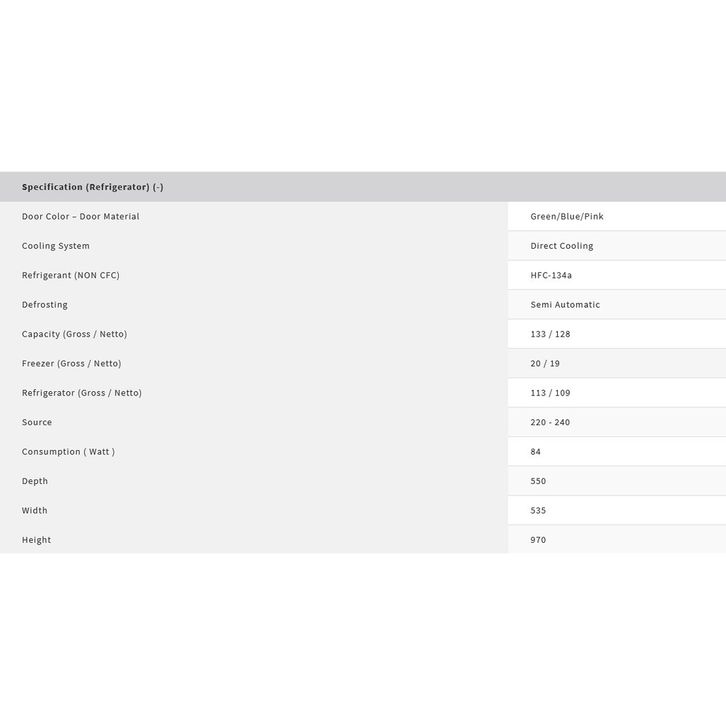726x726 pixels.
Task: Collapse the Specification (Refrigerator) section header
Action: 92,187
